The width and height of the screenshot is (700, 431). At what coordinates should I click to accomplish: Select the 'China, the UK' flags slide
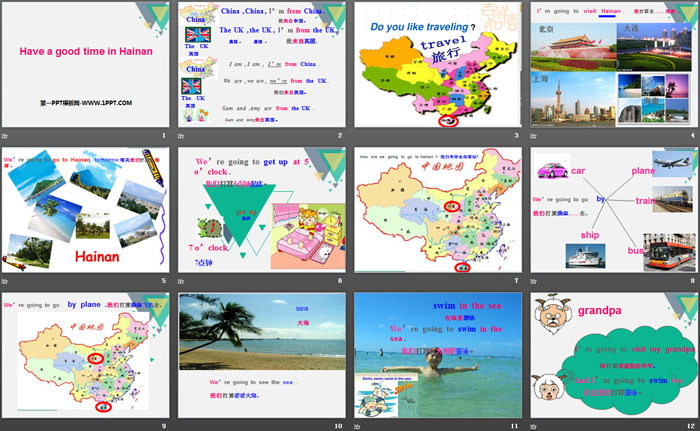click(262, 65)
